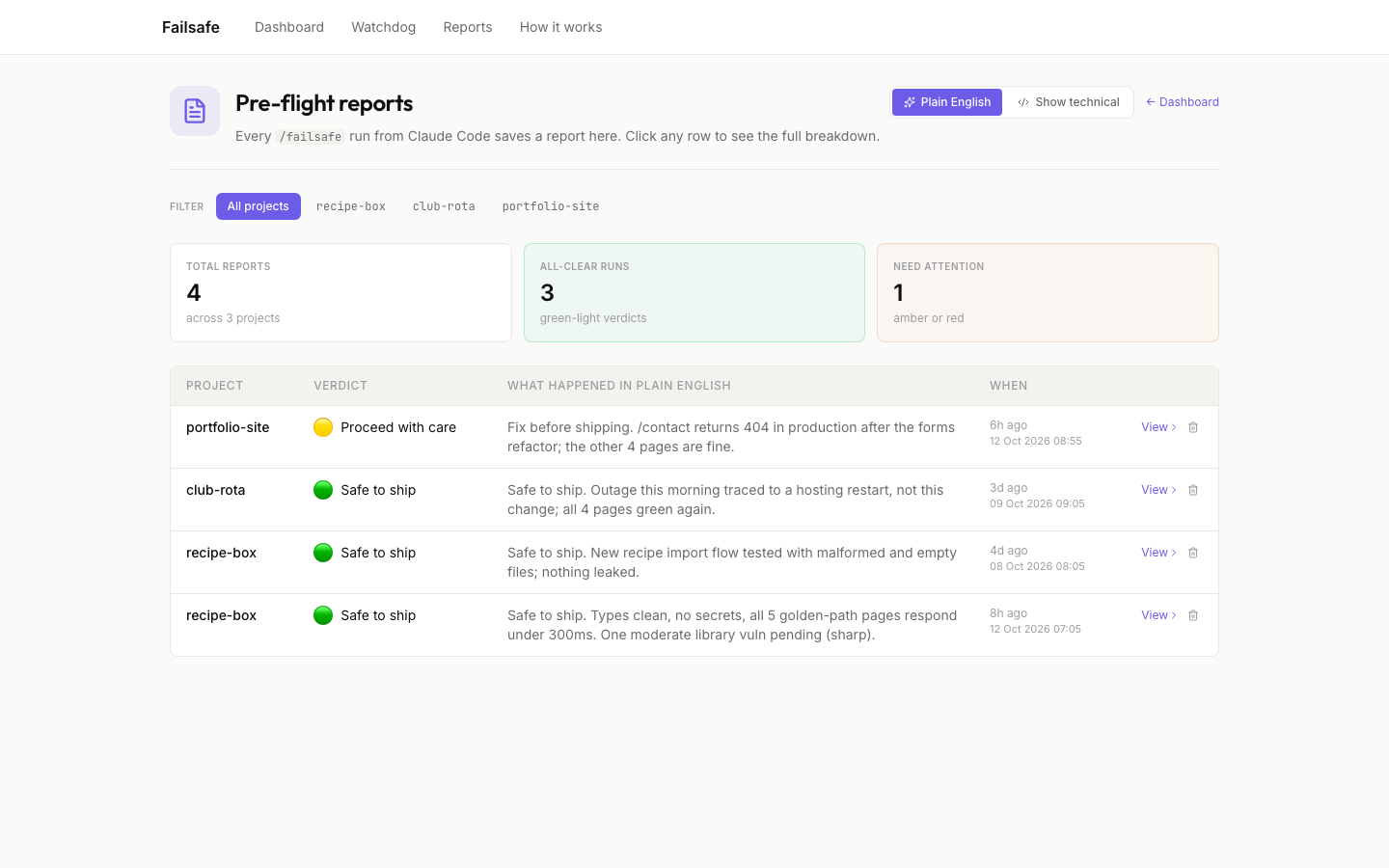The height and width of the screenshot is (868, 1389).
Task: Click the Need attention card
Action: coord(1048,292)
